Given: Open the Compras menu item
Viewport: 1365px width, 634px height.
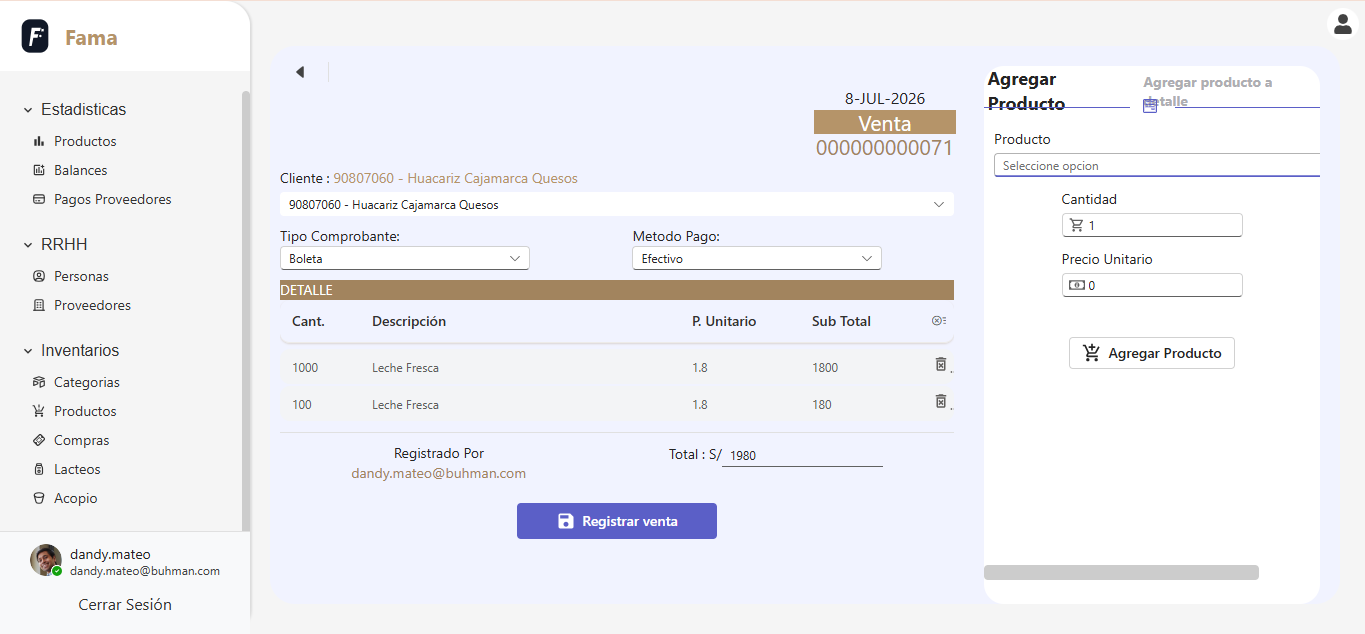Looking at the screenshot, I should click(81, 440).
